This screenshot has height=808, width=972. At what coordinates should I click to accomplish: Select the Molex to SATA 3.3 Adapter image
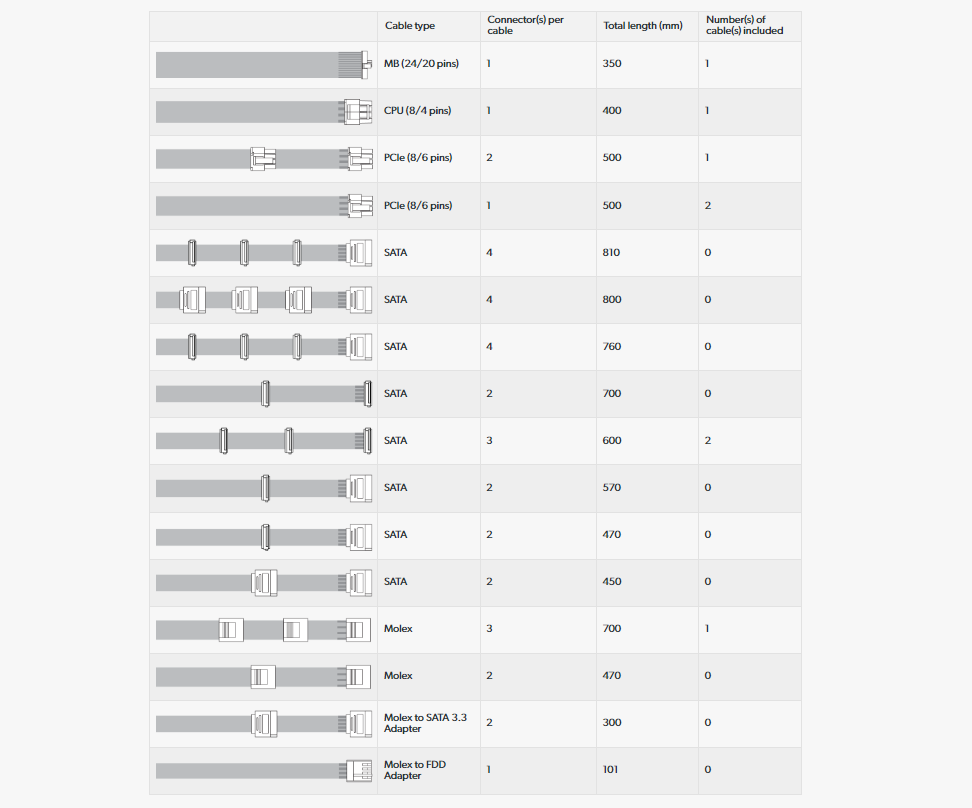pyautogui.click(x=264, y=723)
